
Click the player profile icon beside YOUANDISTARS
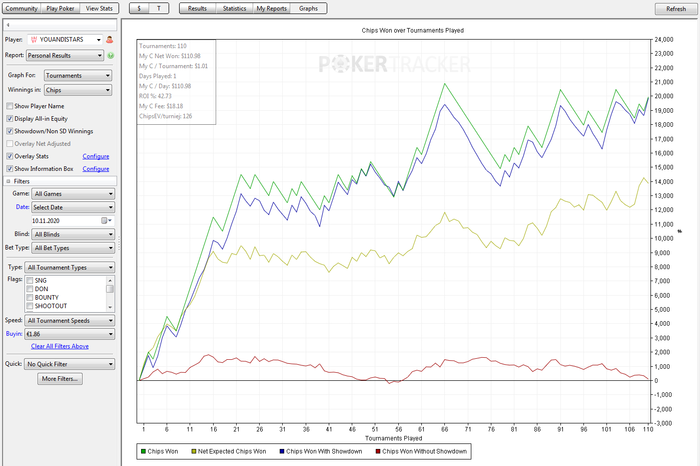tap(109, 40)
